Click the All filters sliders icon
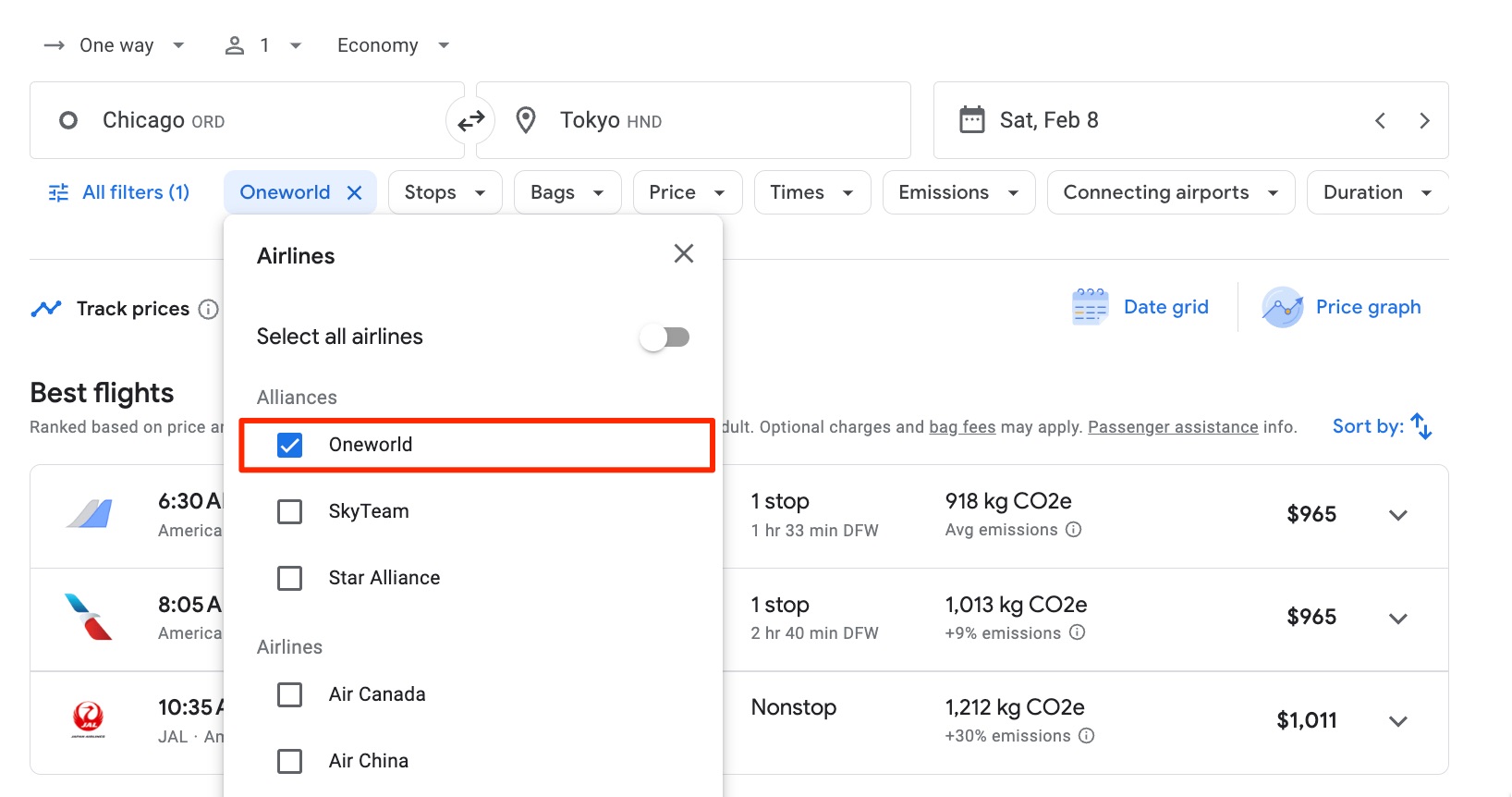The width and height of the screenshot is (1512, 797). (x=58, y=192)
